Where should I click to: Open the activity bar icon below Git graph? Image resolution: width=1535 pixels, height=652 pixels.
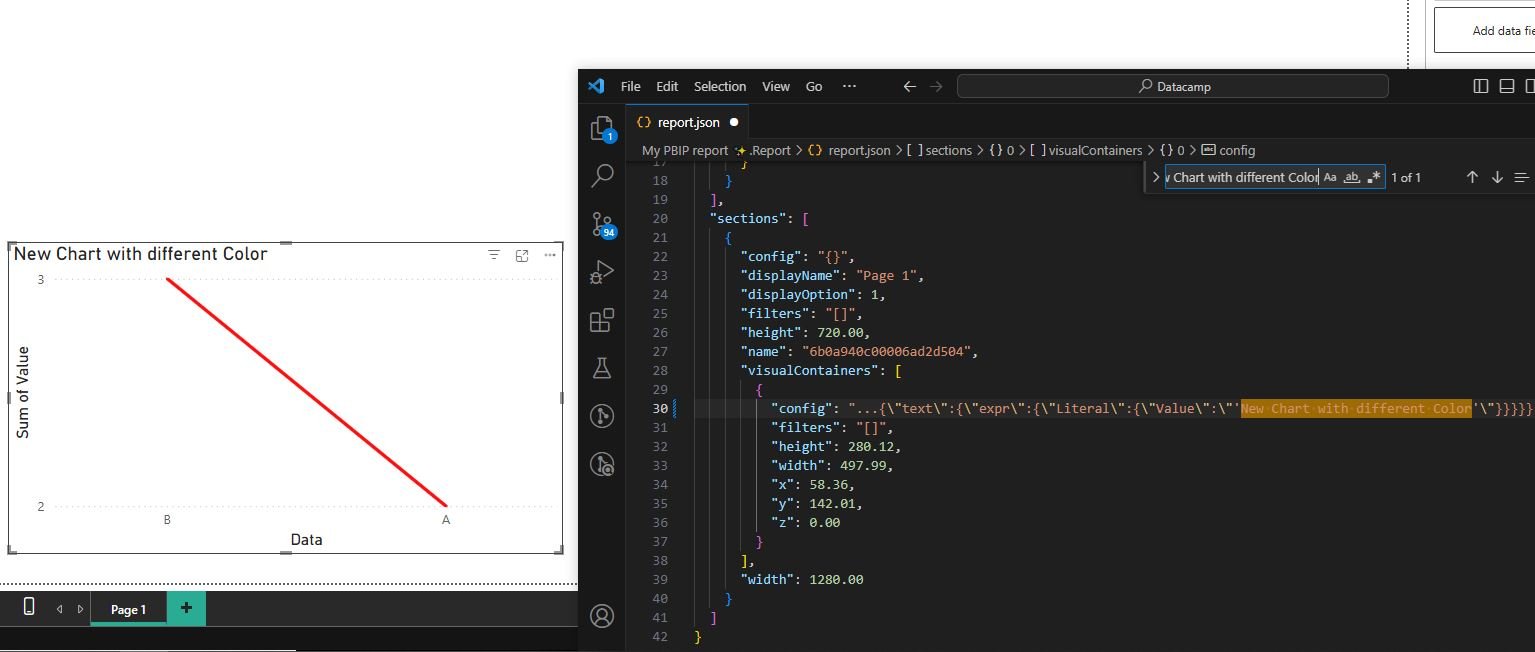point(602,464)
